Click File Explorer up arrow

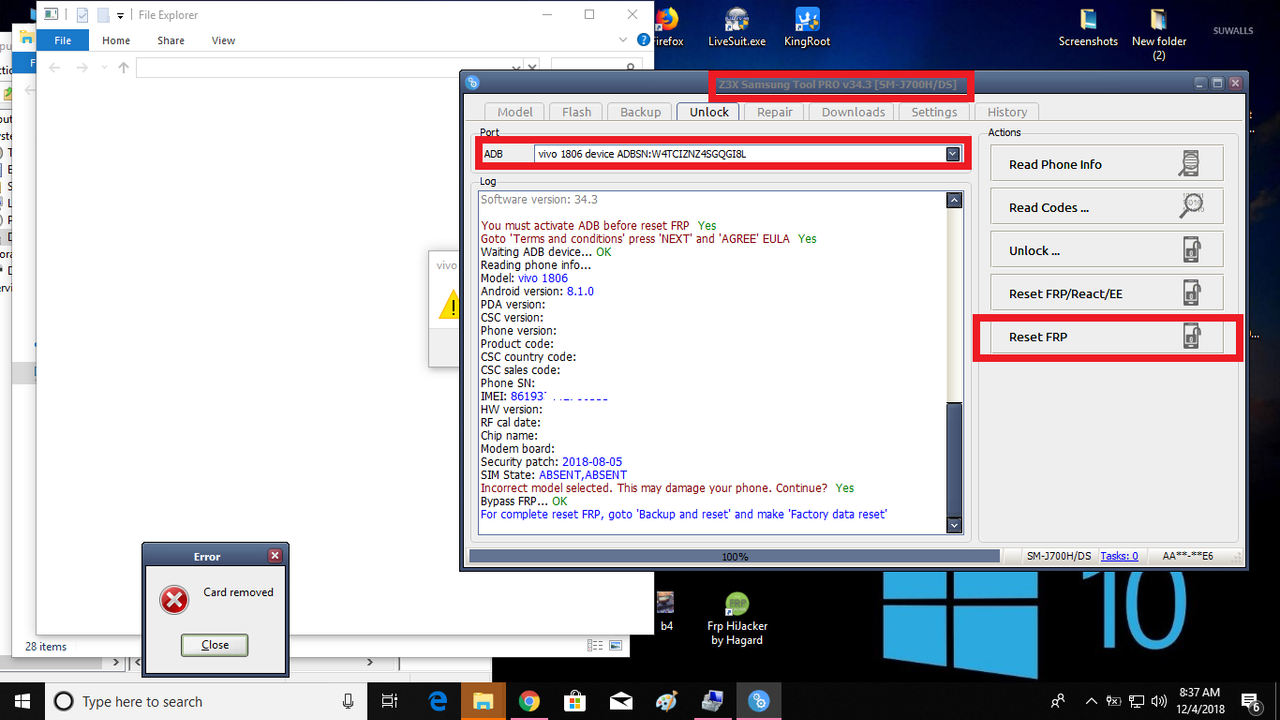pos(123,67)
